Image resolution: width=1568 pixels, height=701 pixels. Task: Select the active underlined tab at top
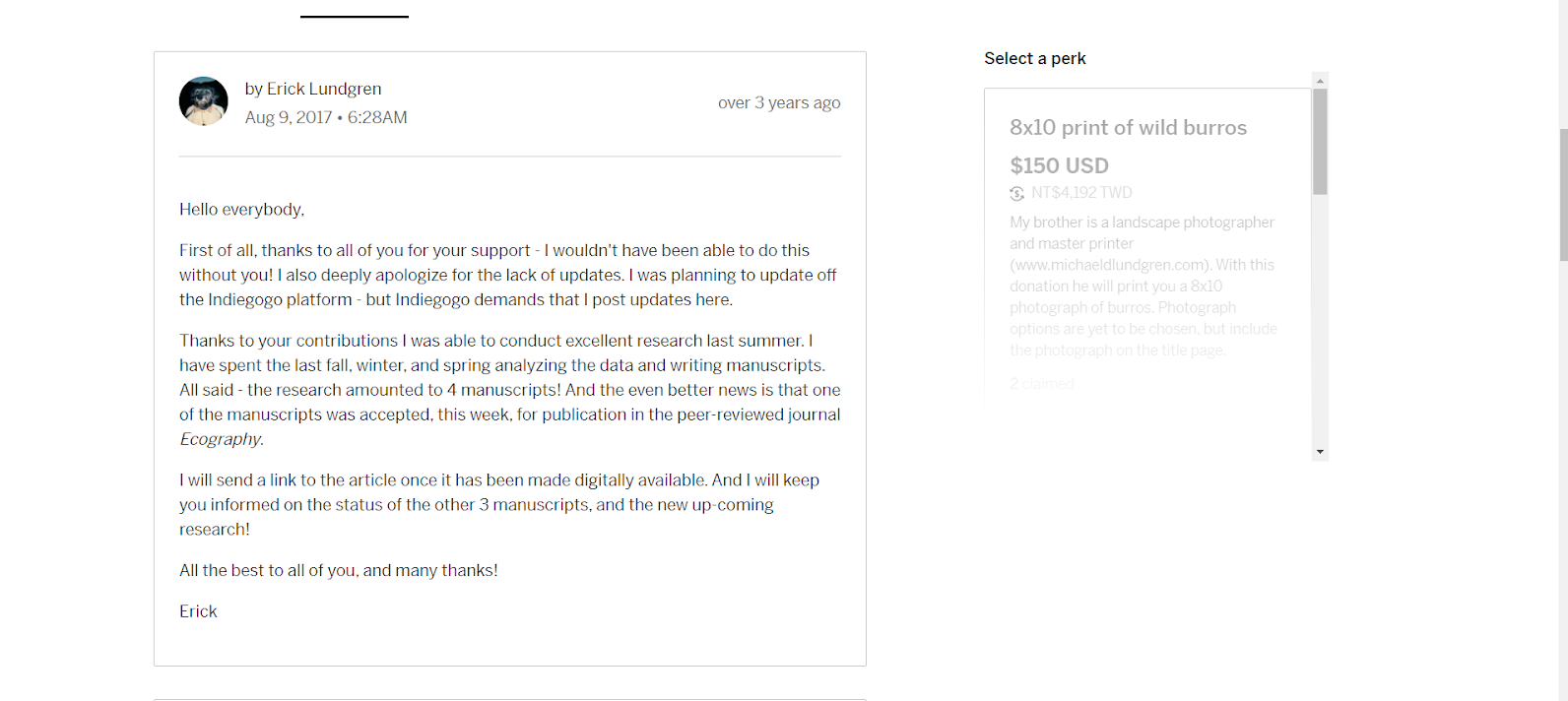pyautogui.click(x=355, y=10)
